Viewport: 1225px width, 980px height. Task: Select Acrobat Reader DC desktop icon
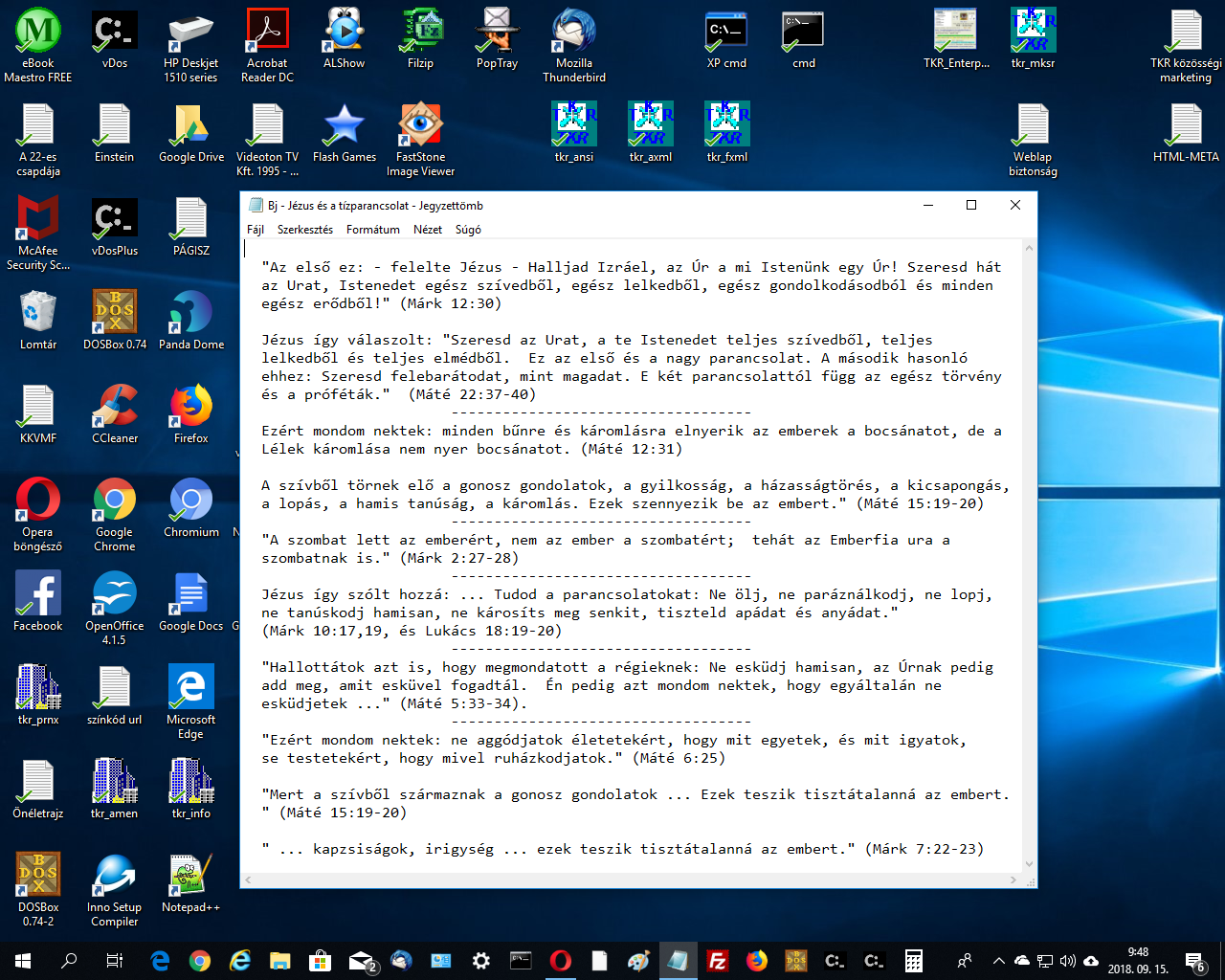pos(267,46)
